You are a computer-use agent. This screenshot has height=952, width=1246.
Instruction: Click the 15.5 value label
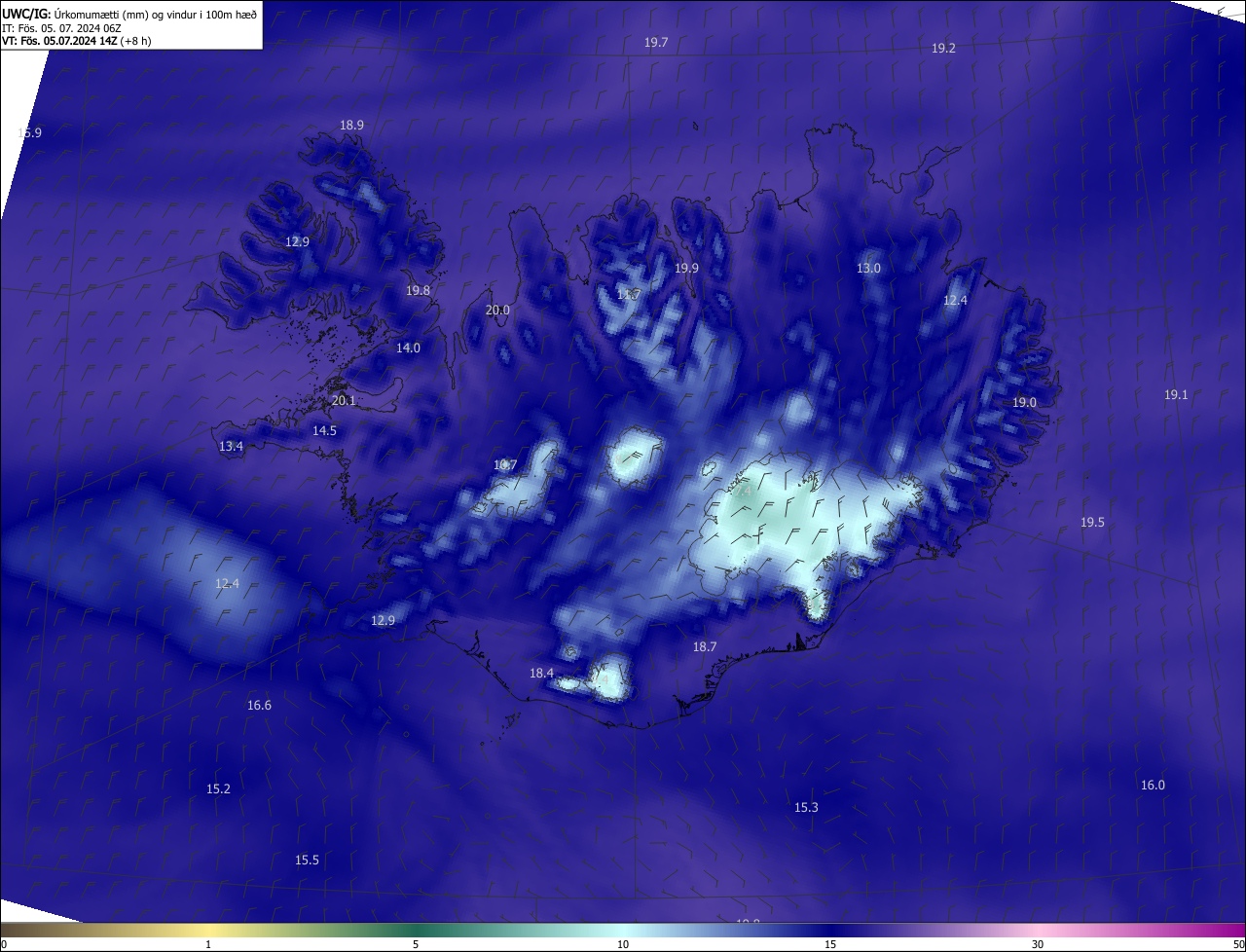tap(307, 860)
